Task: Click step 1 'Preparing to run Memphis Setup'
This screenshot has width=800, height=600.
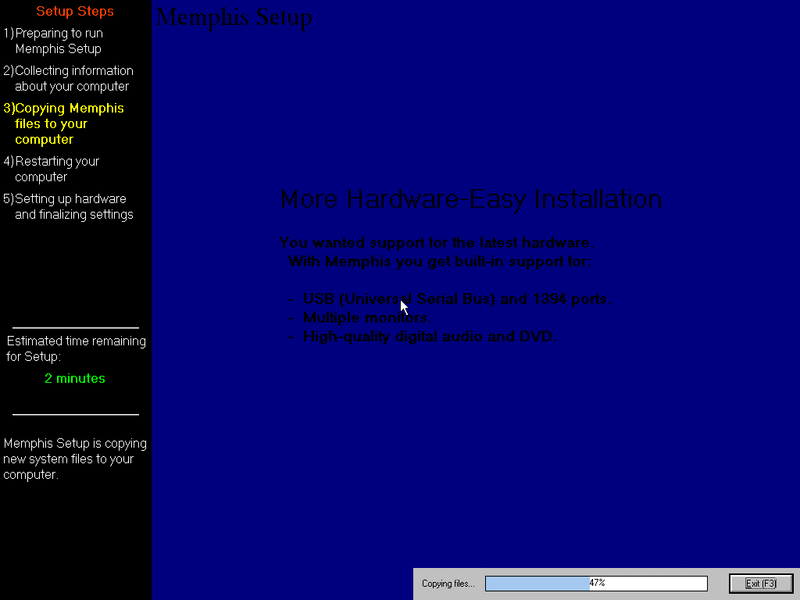Action: pyautogui.click(x=53, y=41)
